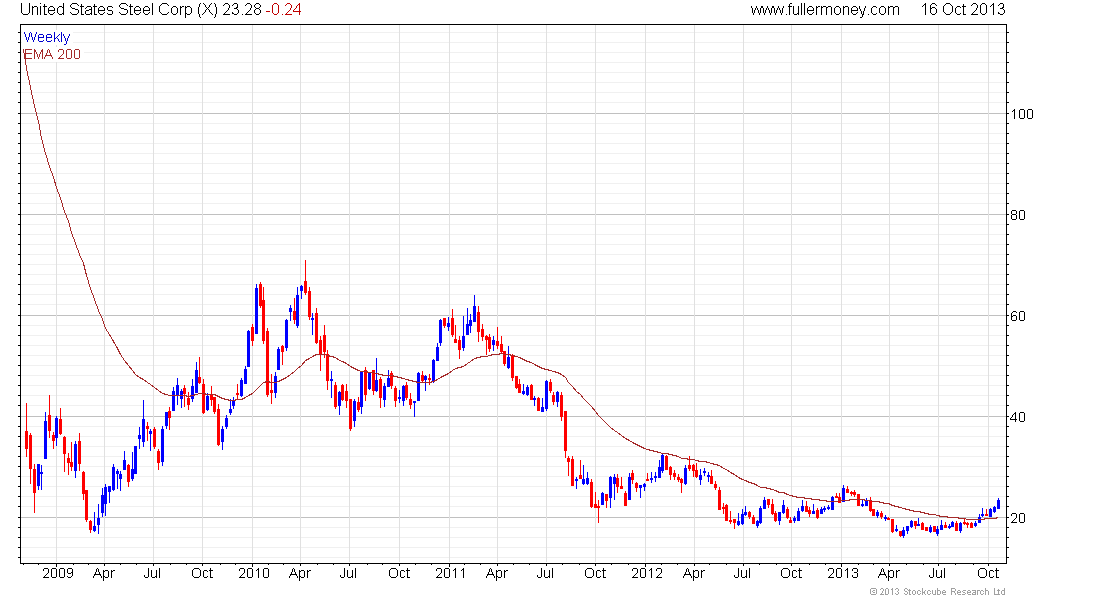The height and width of the screenshot is (600, 1100).
Task: Click the 'Apr' label following 2009
Action: click(x=104, y=574)
